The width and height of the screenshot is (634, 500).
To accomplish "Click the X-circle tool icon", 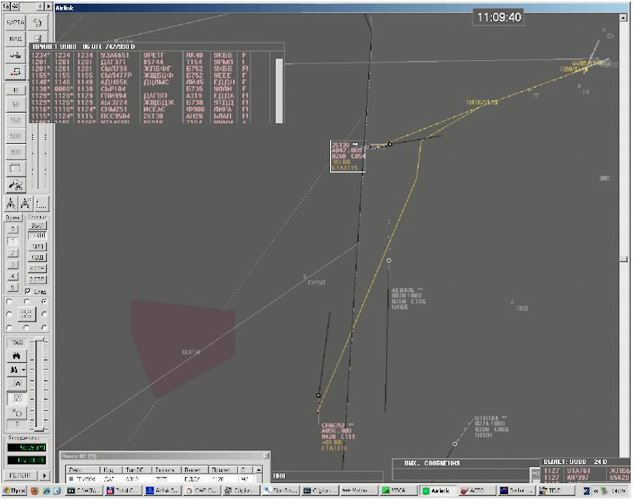I will coord(17,413).
